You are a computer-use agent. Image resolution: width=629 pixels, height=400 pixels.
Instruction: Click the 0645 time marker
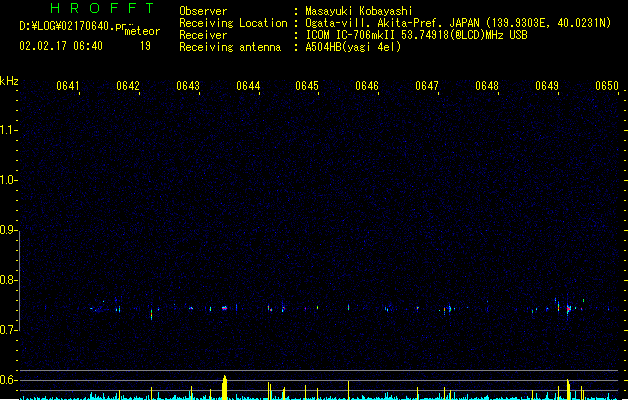(x=307, y=86)
